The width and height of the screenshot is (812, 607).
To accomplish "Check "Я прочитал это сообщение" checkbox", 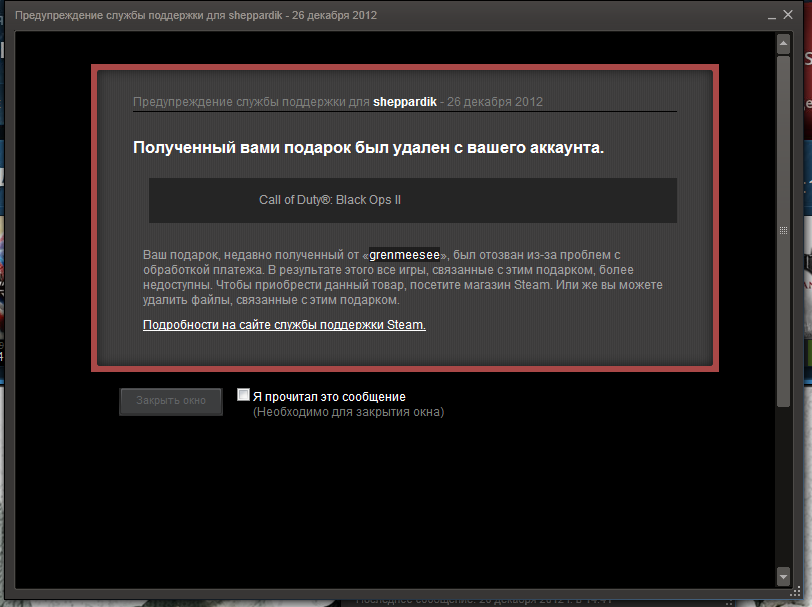I will click(243, 395).
